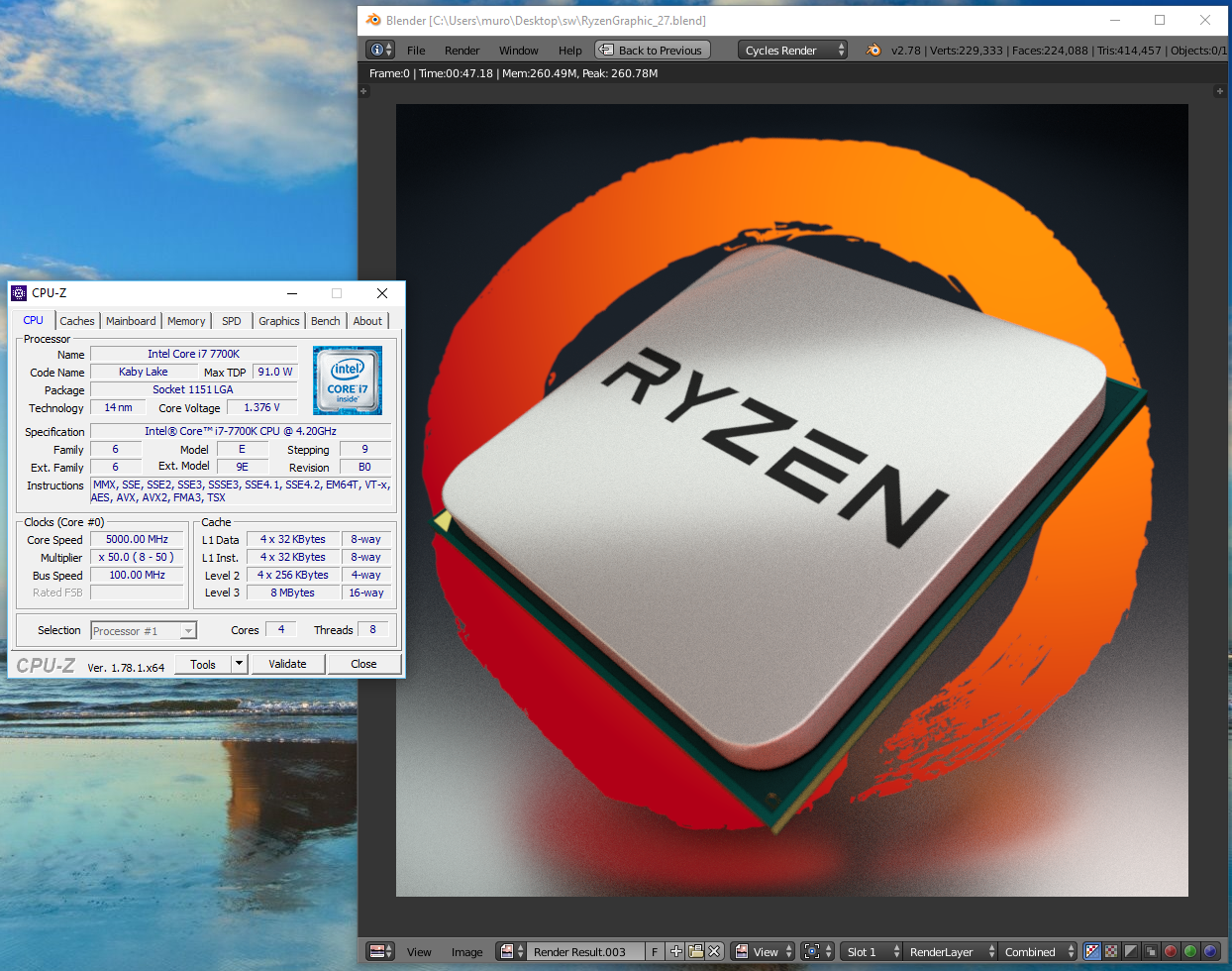This screenshot has width=1232, height=971.
Task: Click the Kaby Lake code name value
Action: [144, 372]
